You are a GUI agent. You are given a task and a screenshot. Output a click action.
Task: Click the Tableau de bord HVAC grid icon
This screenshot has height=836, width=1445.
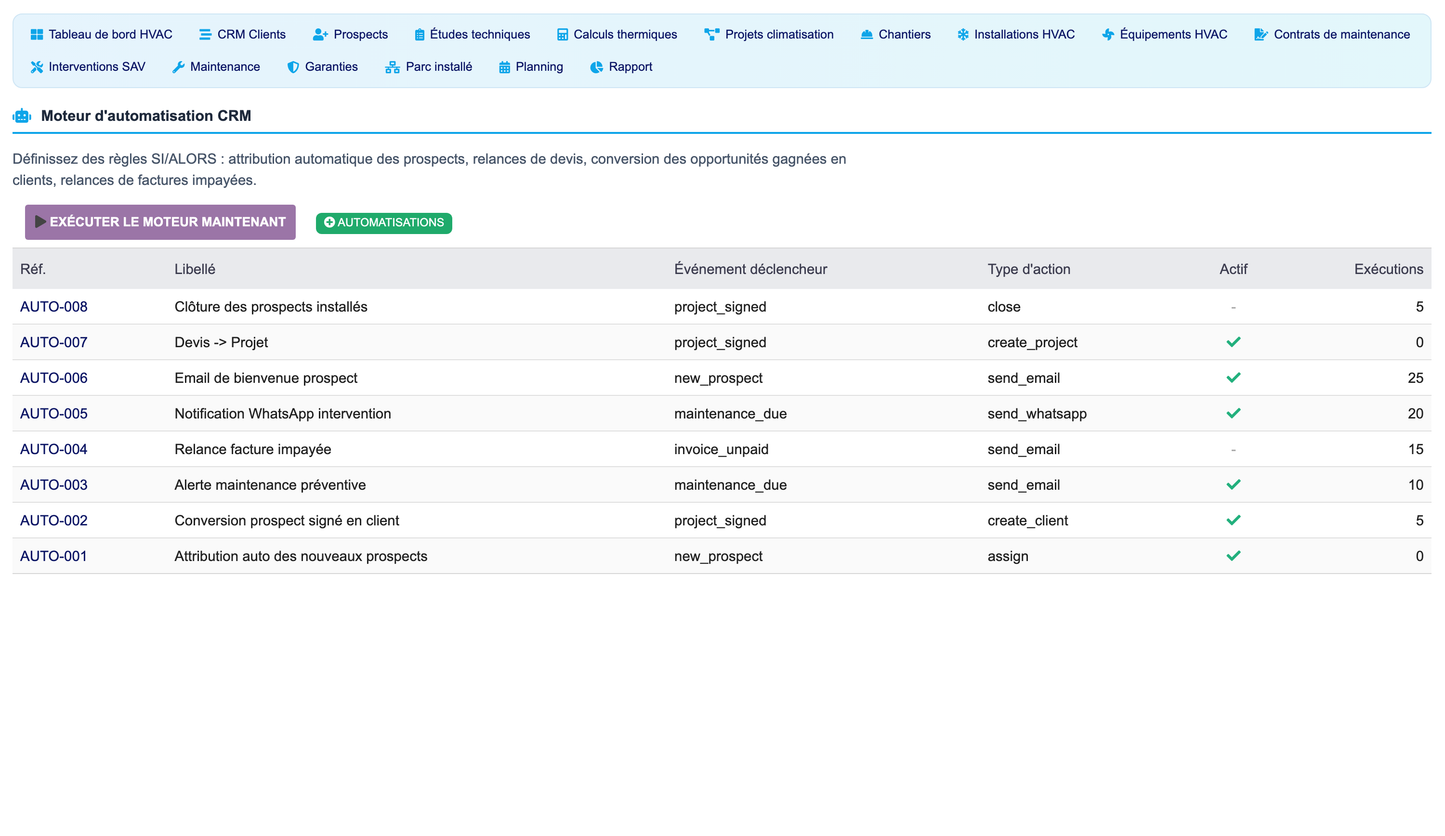coord(37,35)
